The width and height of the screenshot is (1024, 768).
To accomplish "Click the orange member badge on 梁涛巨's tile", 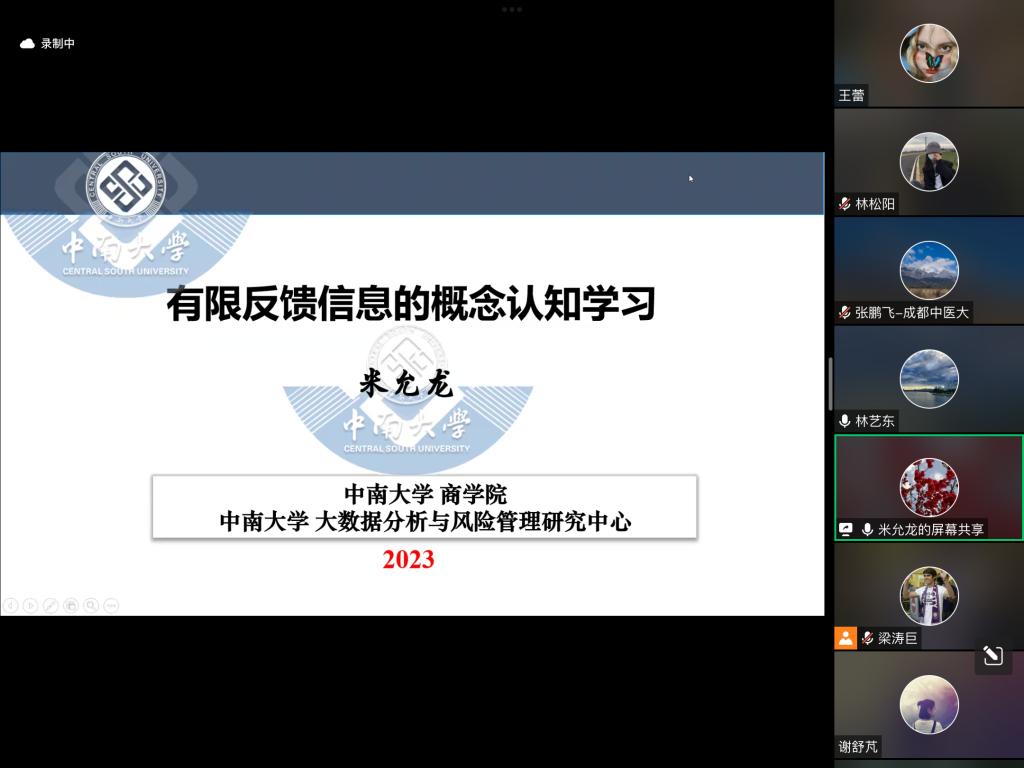I will pyautogui.click(x=845, y=638).
